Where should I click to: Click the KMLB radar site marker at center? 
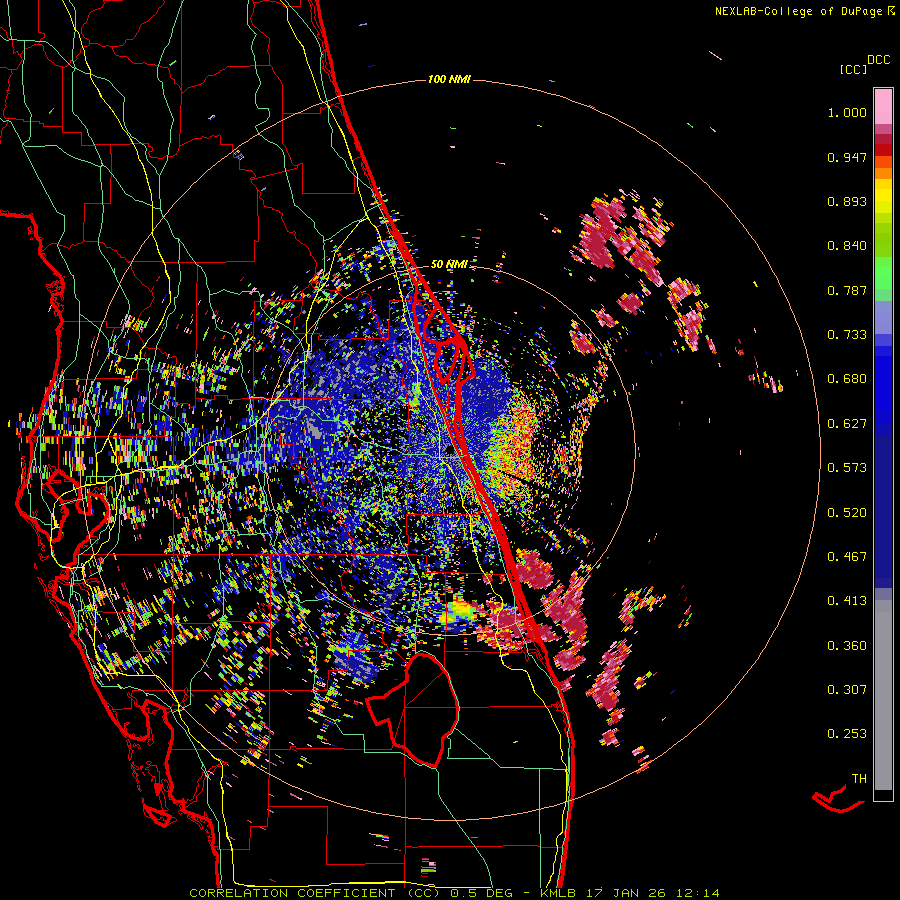[449, 451]
